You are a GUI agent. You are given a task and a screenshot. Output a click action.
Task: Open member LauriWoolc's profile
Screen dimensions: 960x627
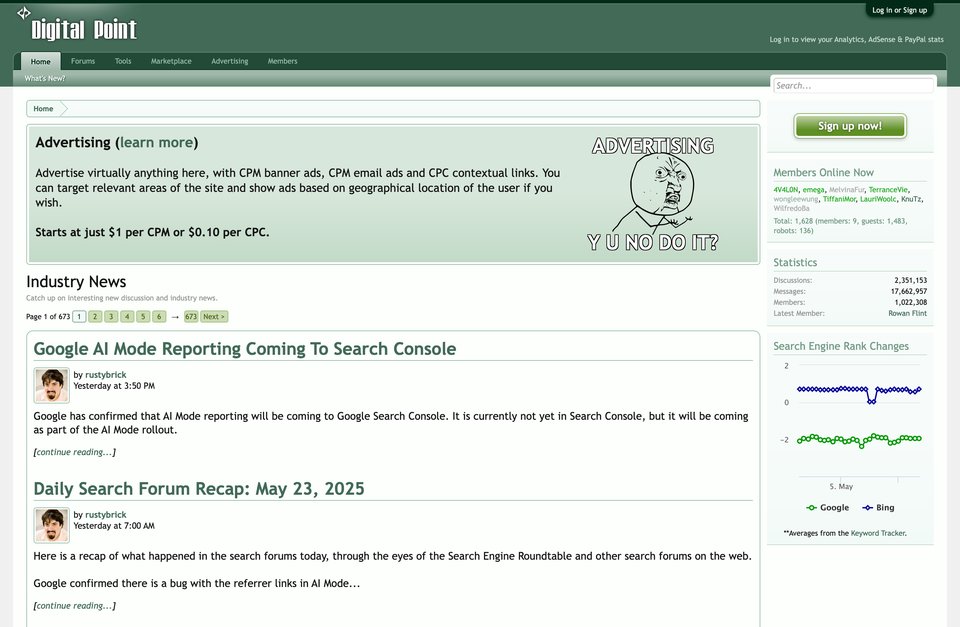click(x=877, y=199)
